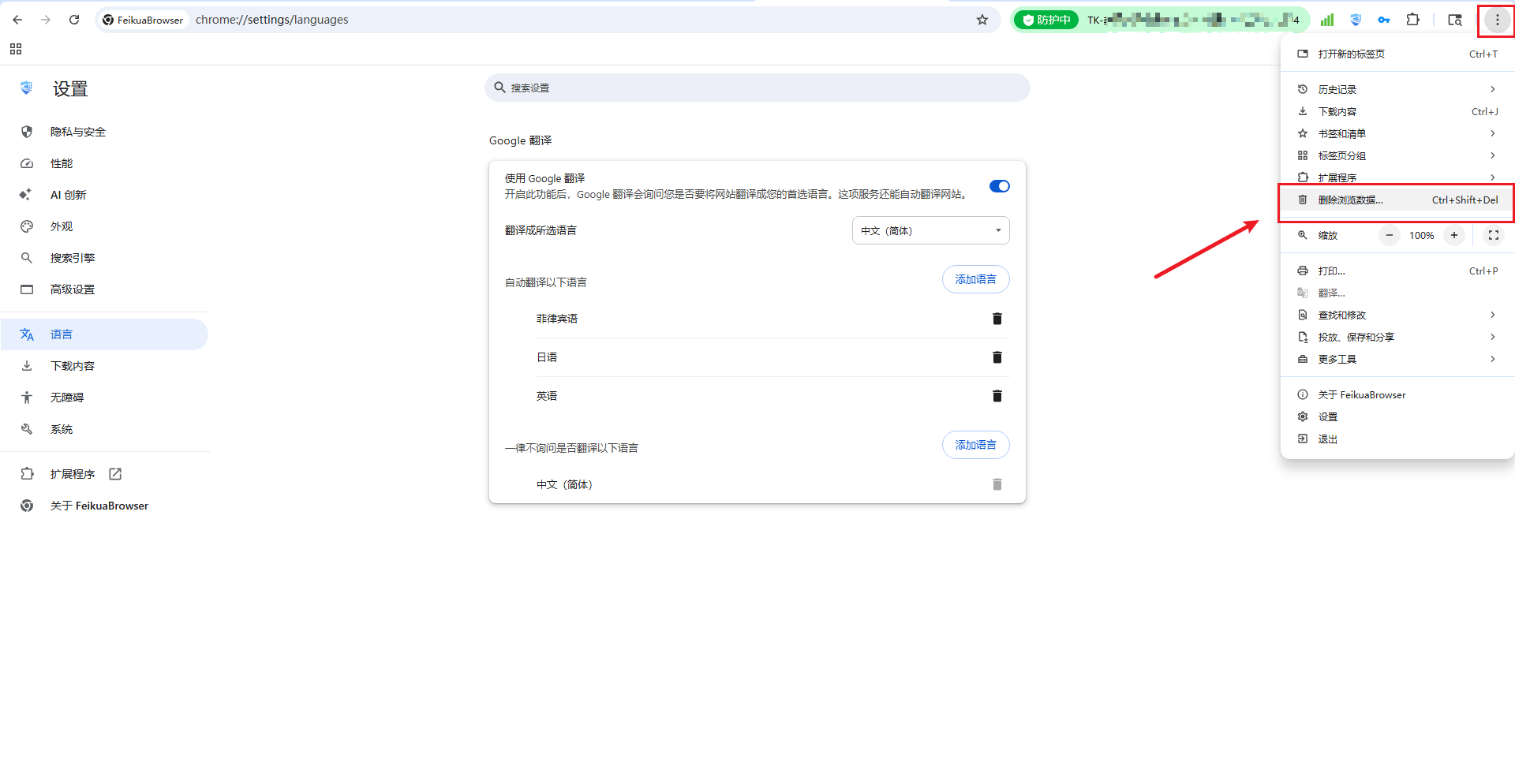Open the apps grid icon below back button
The height and width of the screenshot is (784, 1515).
[x=16, y=49]
